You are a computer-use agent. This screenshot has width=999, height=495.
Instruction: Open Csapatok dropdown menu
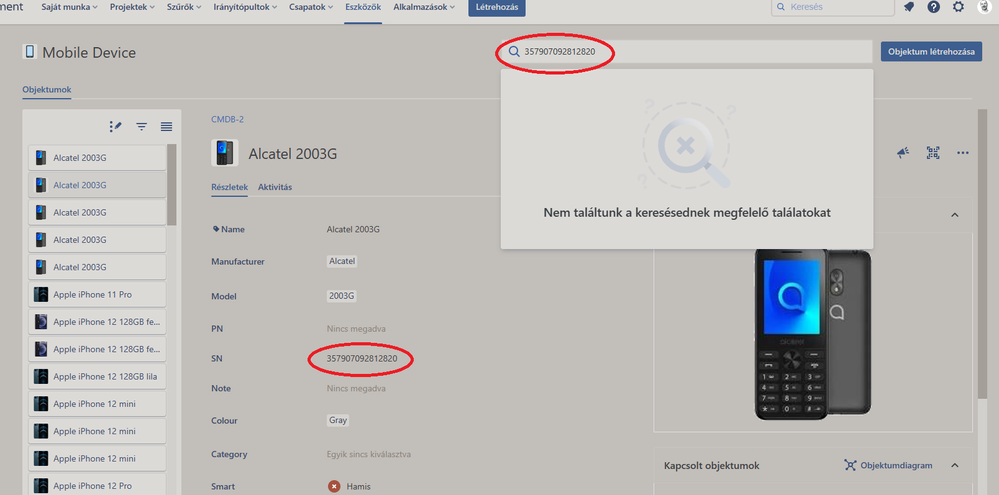coord(311,8)
